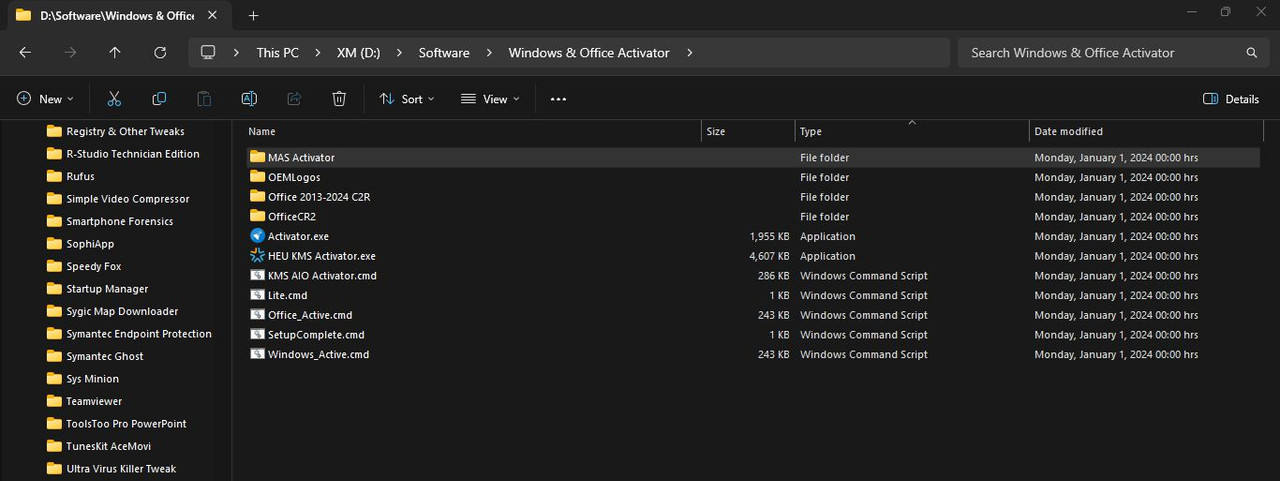Open Speedy Fox folder in sidebar

tap(85, 266)
